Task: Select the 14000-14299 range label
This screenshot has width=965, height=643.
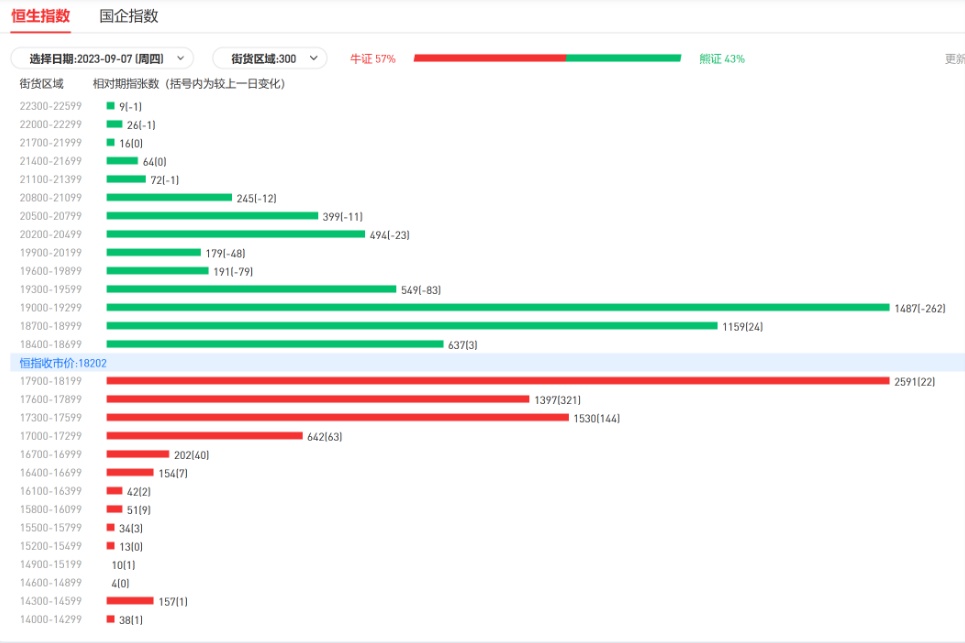Action: [x=50, y=620]
